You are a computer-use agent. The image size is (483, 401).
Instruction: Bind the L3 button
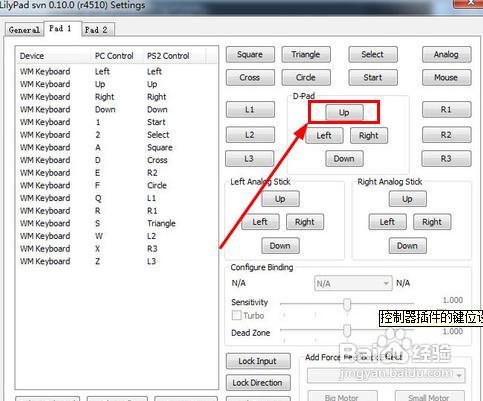(x=249, y=158)
